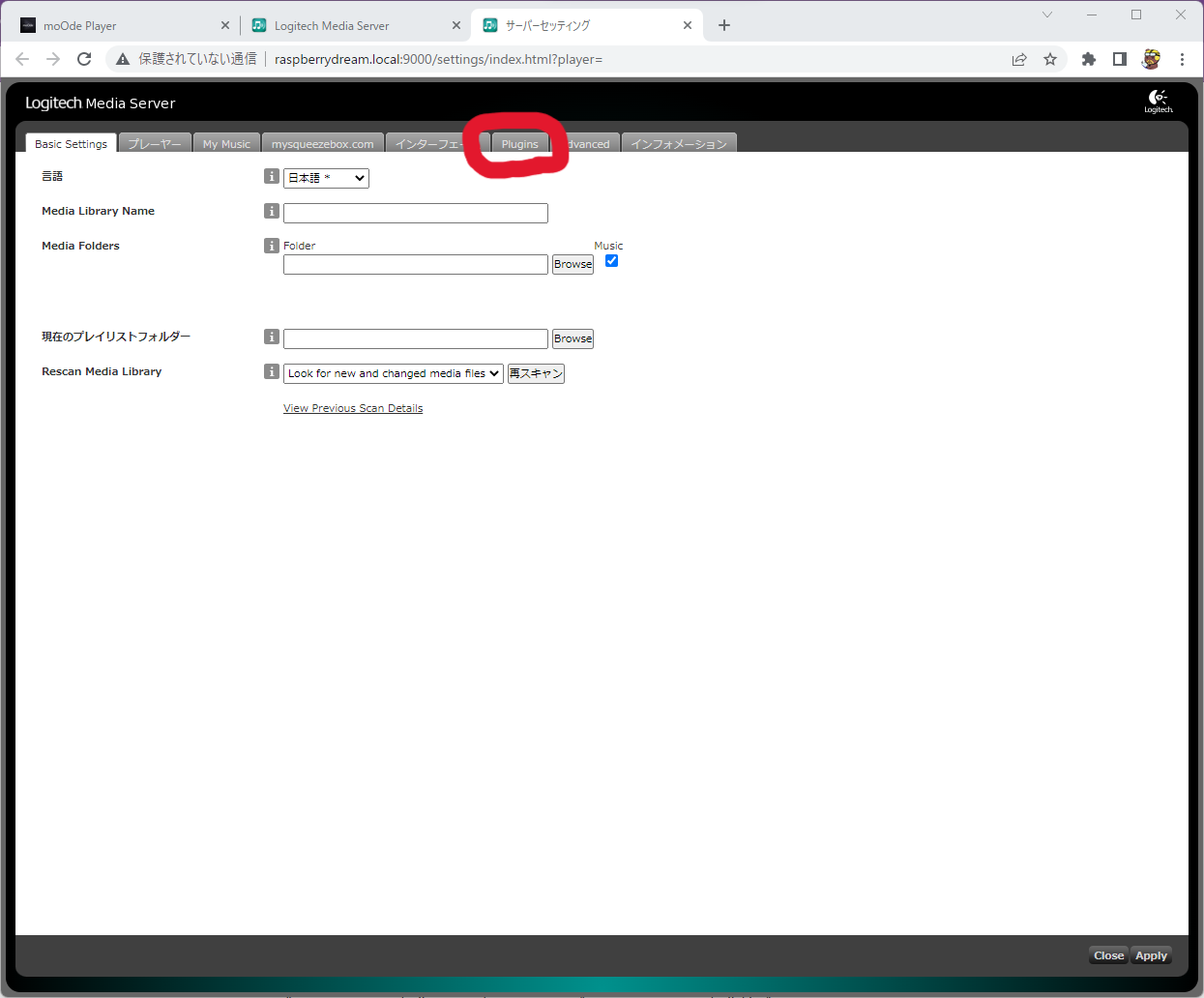Viewport: 1204px width, 998px height.
Task: Open View Previous Scan Details link
Action: (x=353, y=408)
